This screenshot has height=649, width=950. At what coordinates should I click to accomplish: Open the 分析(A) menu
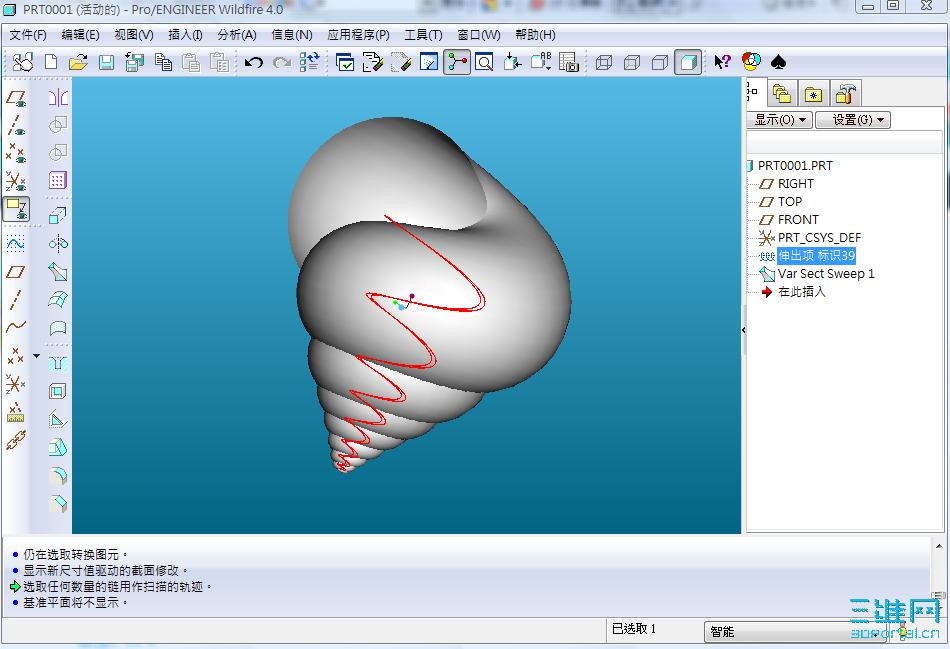237,35
